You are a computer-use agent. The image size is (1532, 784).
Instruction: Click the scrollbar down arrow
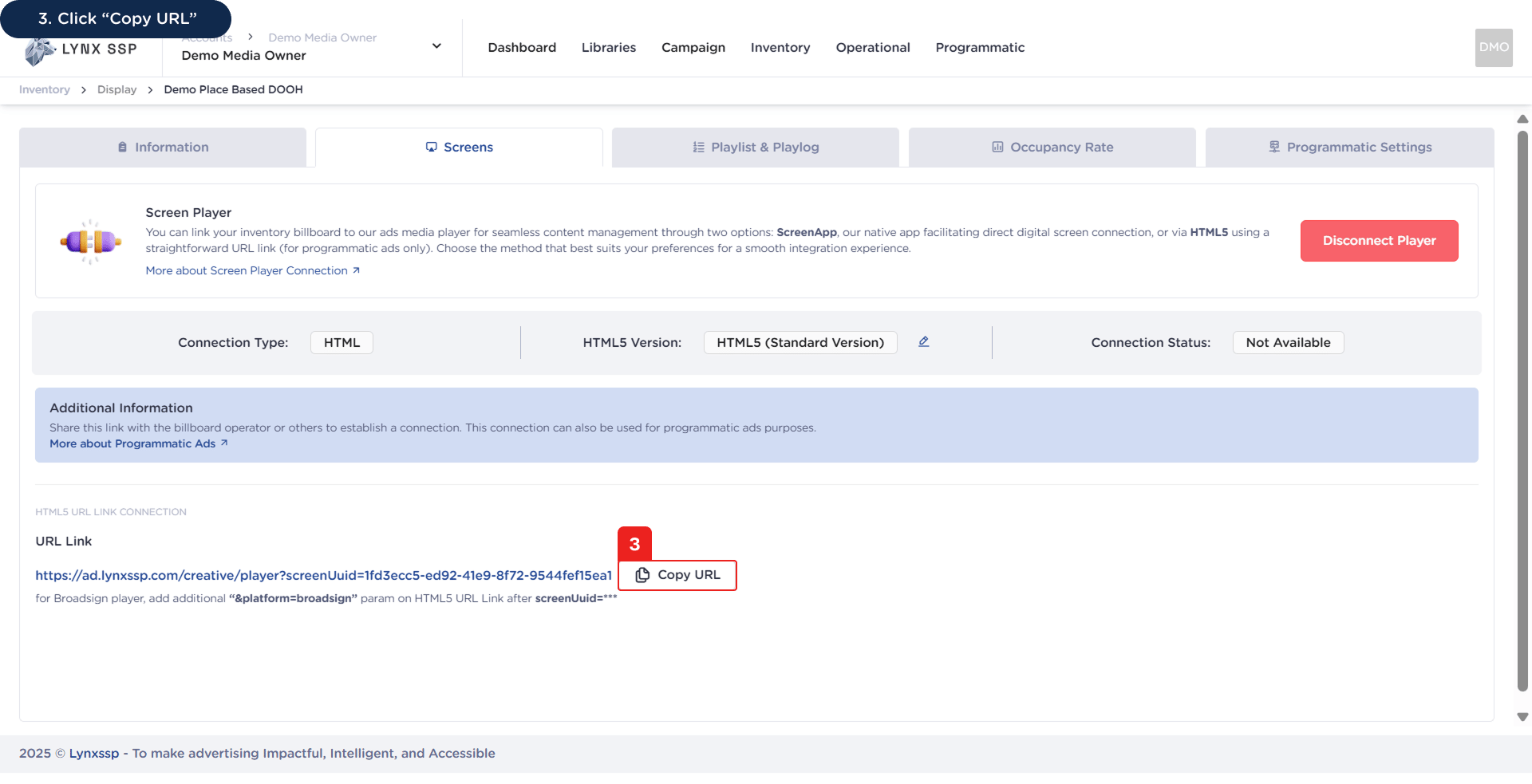1522,717
